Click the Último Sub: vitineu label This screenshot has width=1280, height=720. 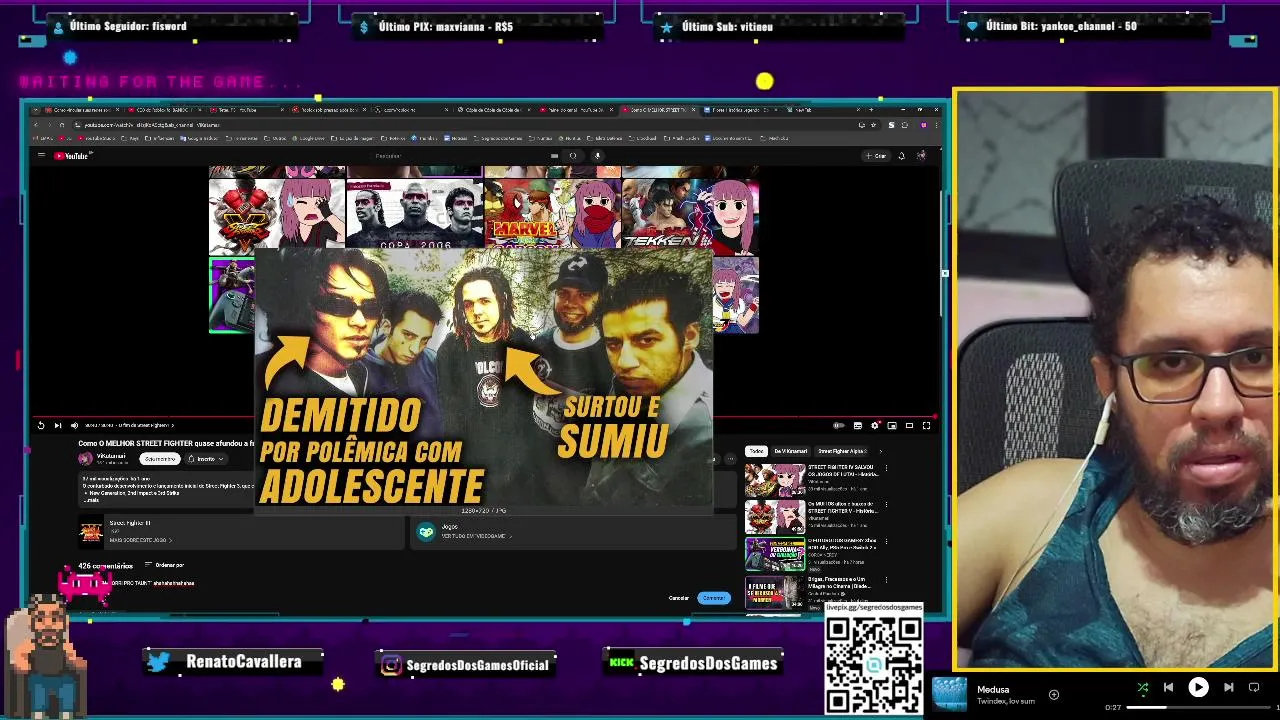coord(727,27)
